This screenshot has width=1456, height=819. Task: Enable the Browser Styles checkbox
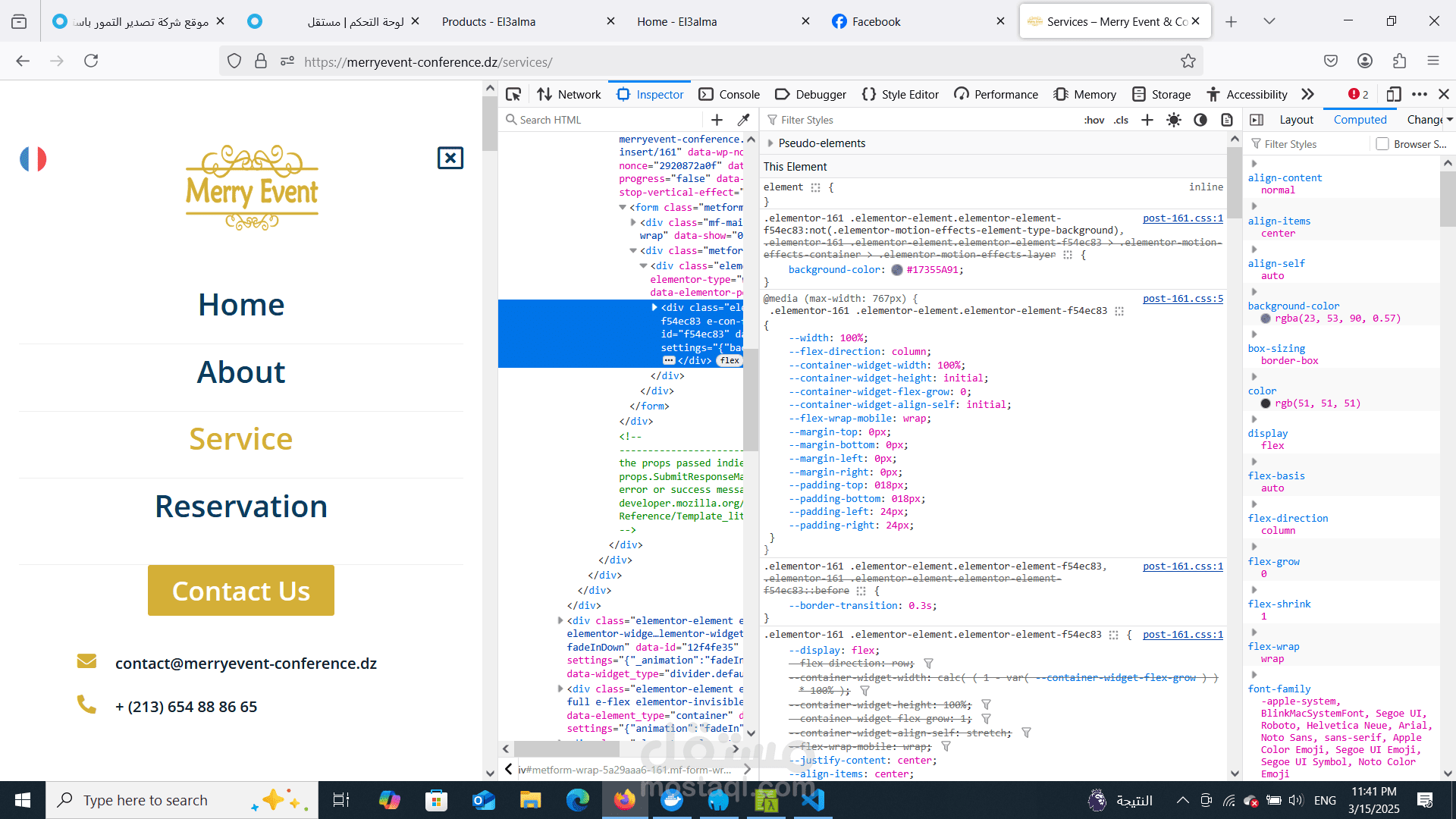(1382, 144)
